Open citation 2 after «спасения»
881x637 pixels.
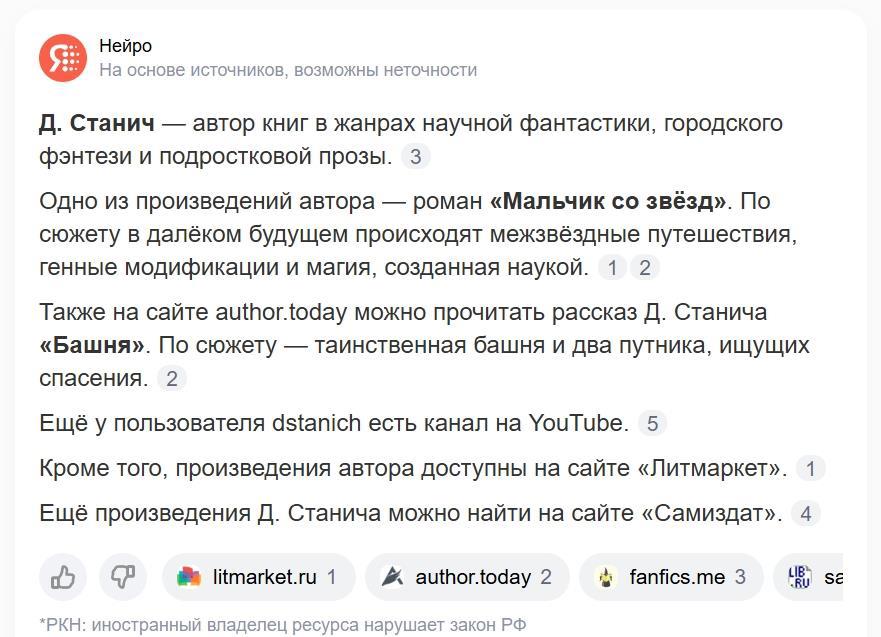171,379
